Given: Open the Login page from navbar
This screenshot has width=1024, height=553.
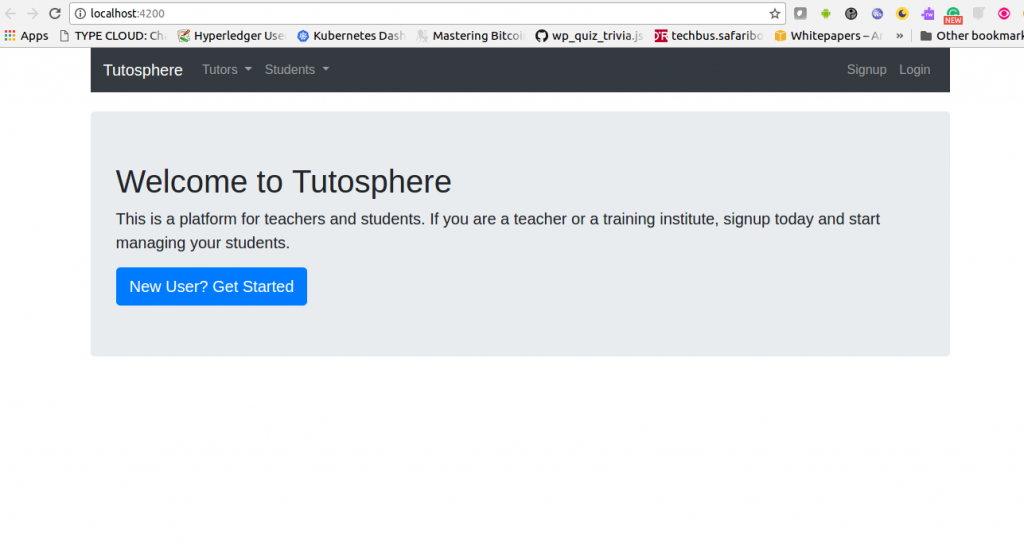Looking at the screenshot, I should point(914,70).
